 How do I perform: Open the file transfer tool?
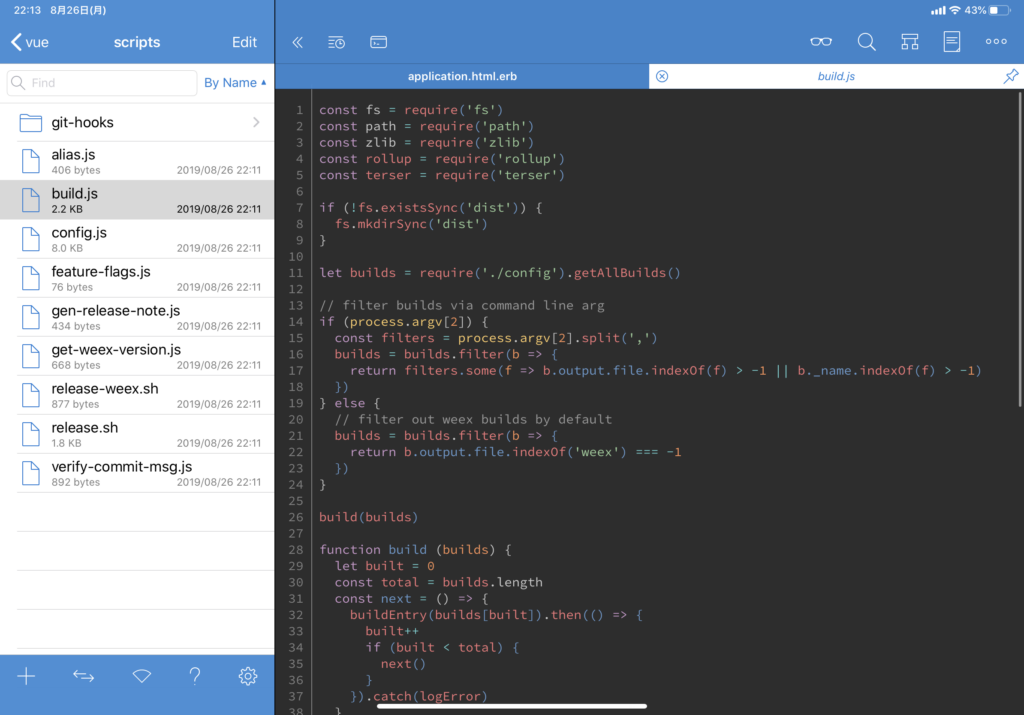point(84,675)
